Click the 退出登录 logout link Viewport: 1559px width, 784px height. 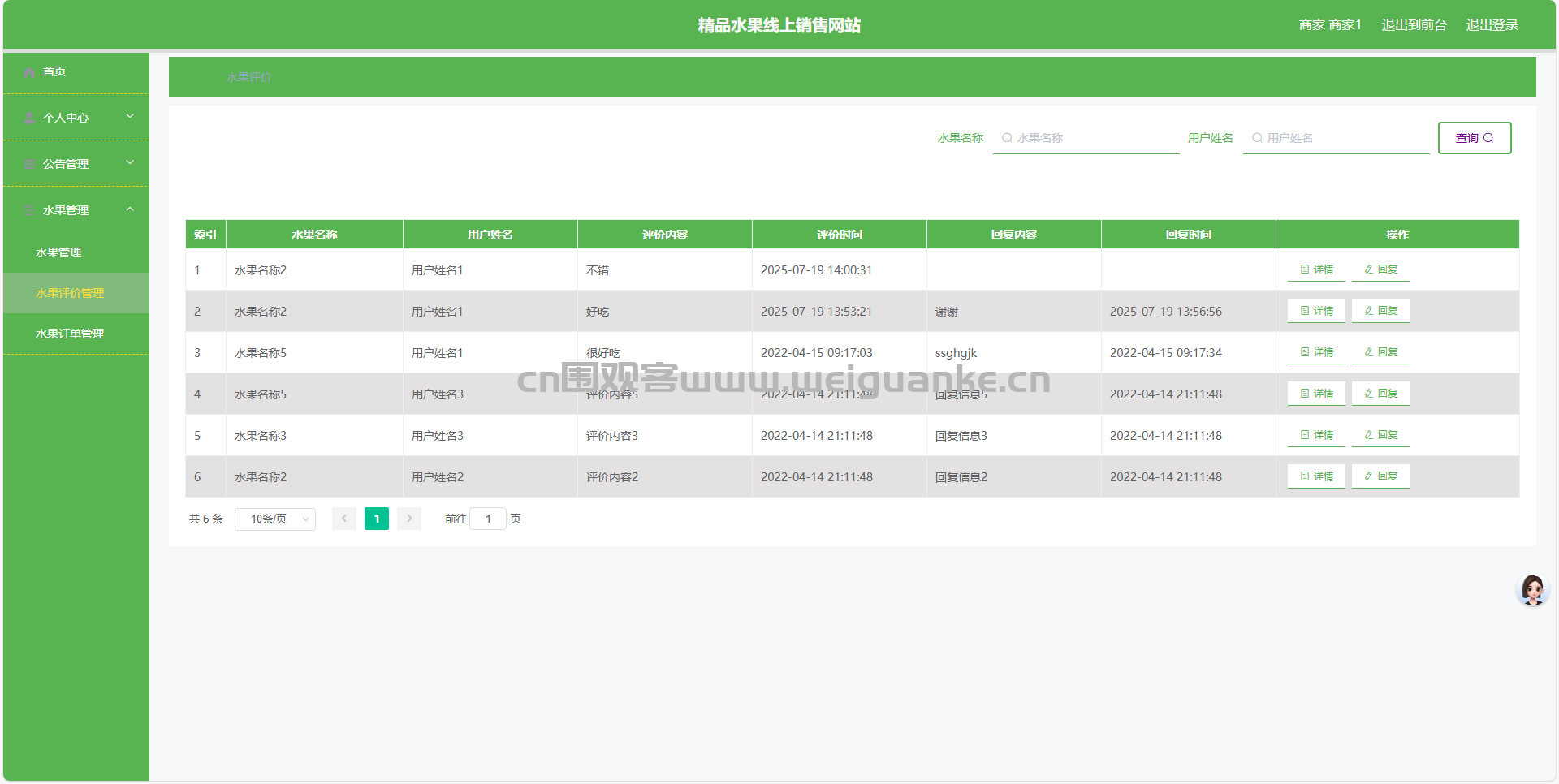point(1492,25)
